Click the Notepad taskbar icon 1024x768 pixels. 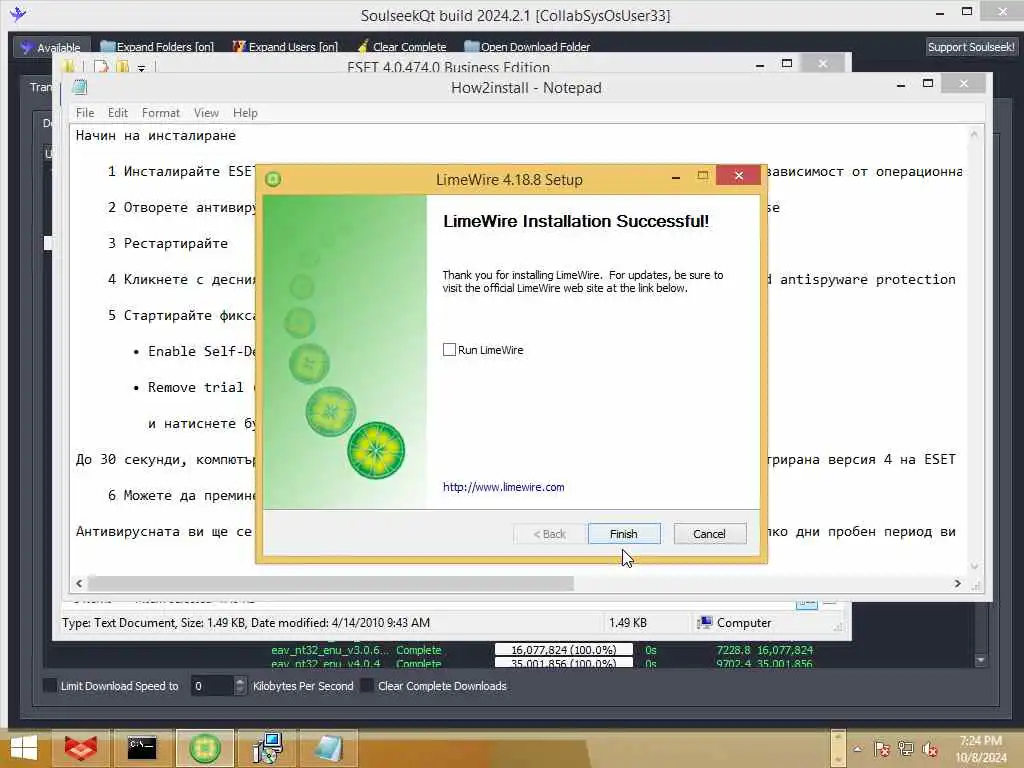328,748
